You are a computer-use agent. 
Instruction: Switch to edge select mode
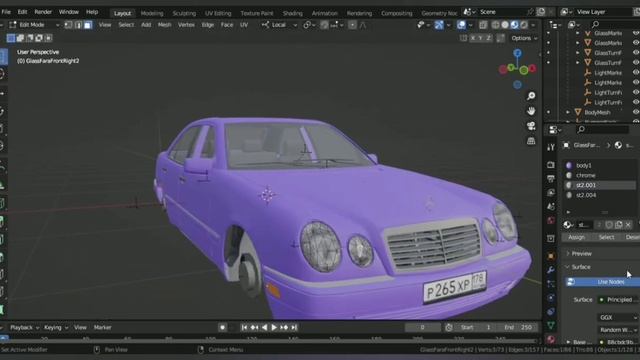coord(78,25)
